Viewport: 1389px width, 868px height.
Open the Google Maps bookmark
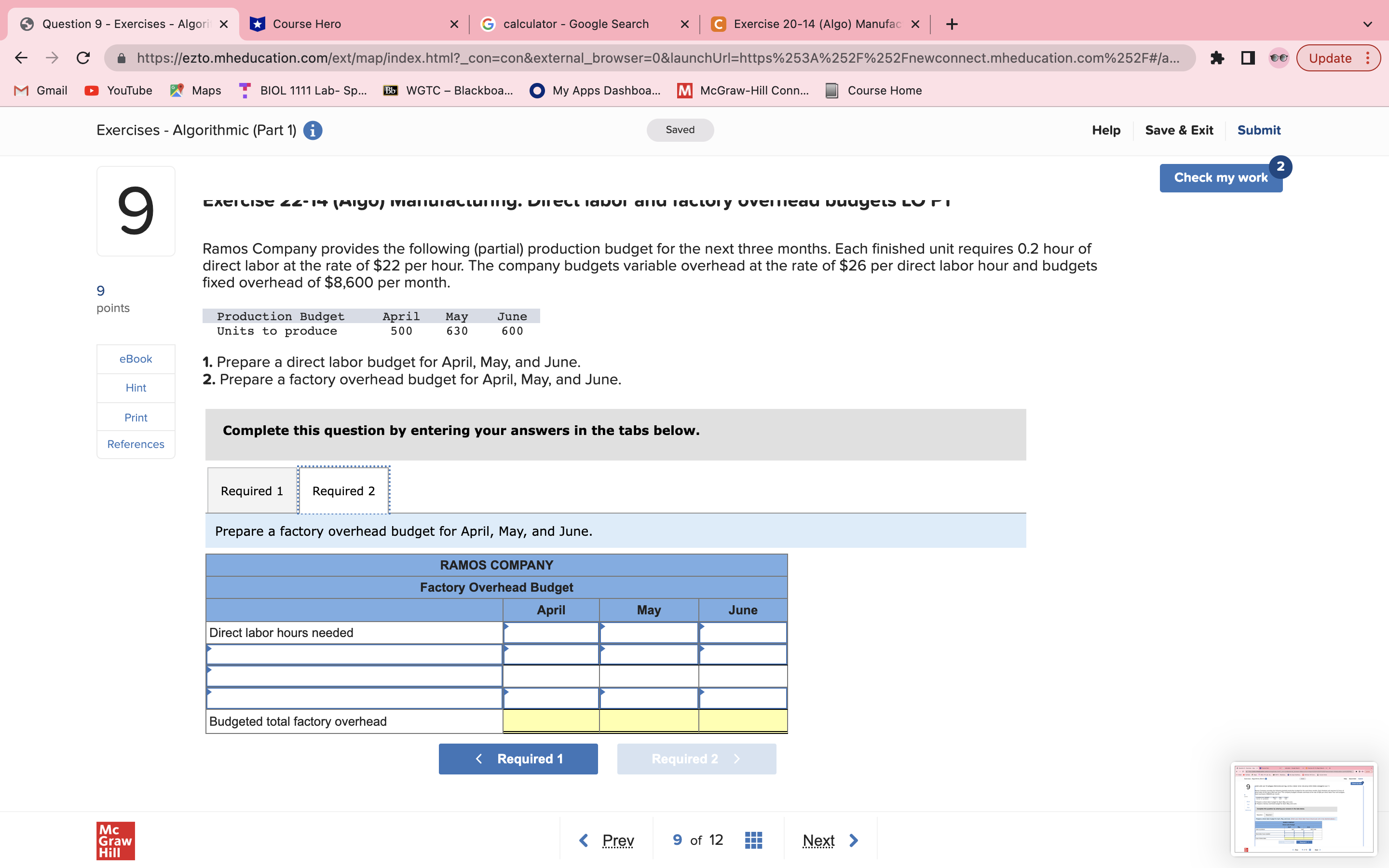pyautogui.click(x=195, y=90)
